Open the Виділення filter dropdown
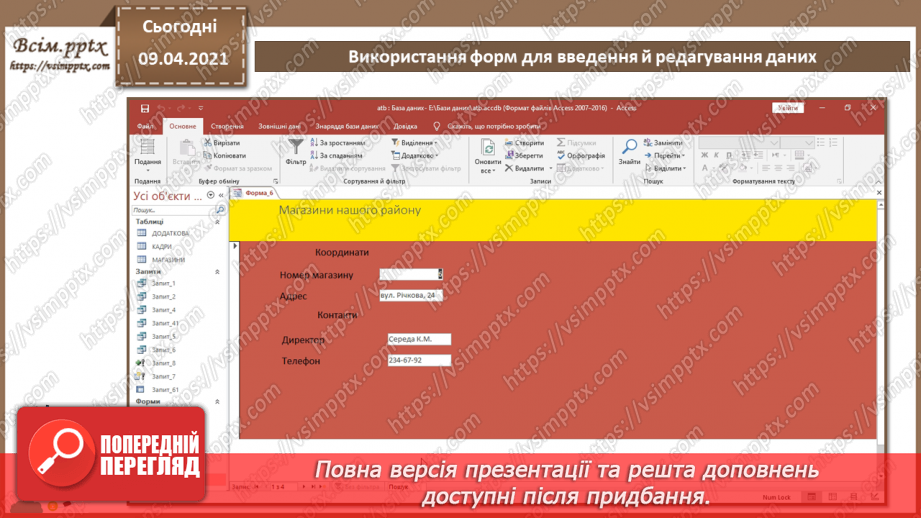 pos(415,143)
